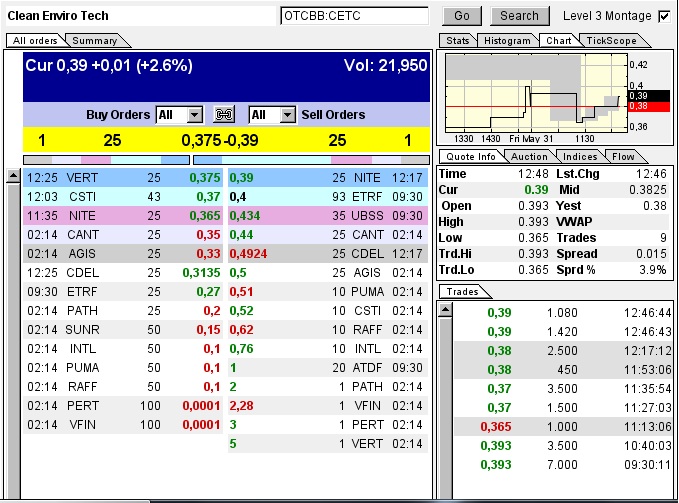Viewport: 679px width, 503px height.
Task: Click the chain link icon between order filters
Action: pyautogui.click(x=225, y=115)
